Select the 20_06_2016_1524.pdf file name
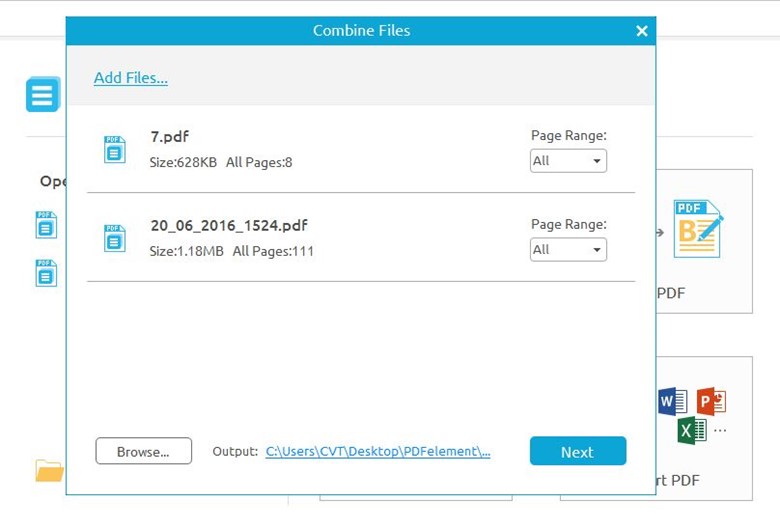This screenshot has height=529, width=780. pyautogui.click(x=229, y=225)
